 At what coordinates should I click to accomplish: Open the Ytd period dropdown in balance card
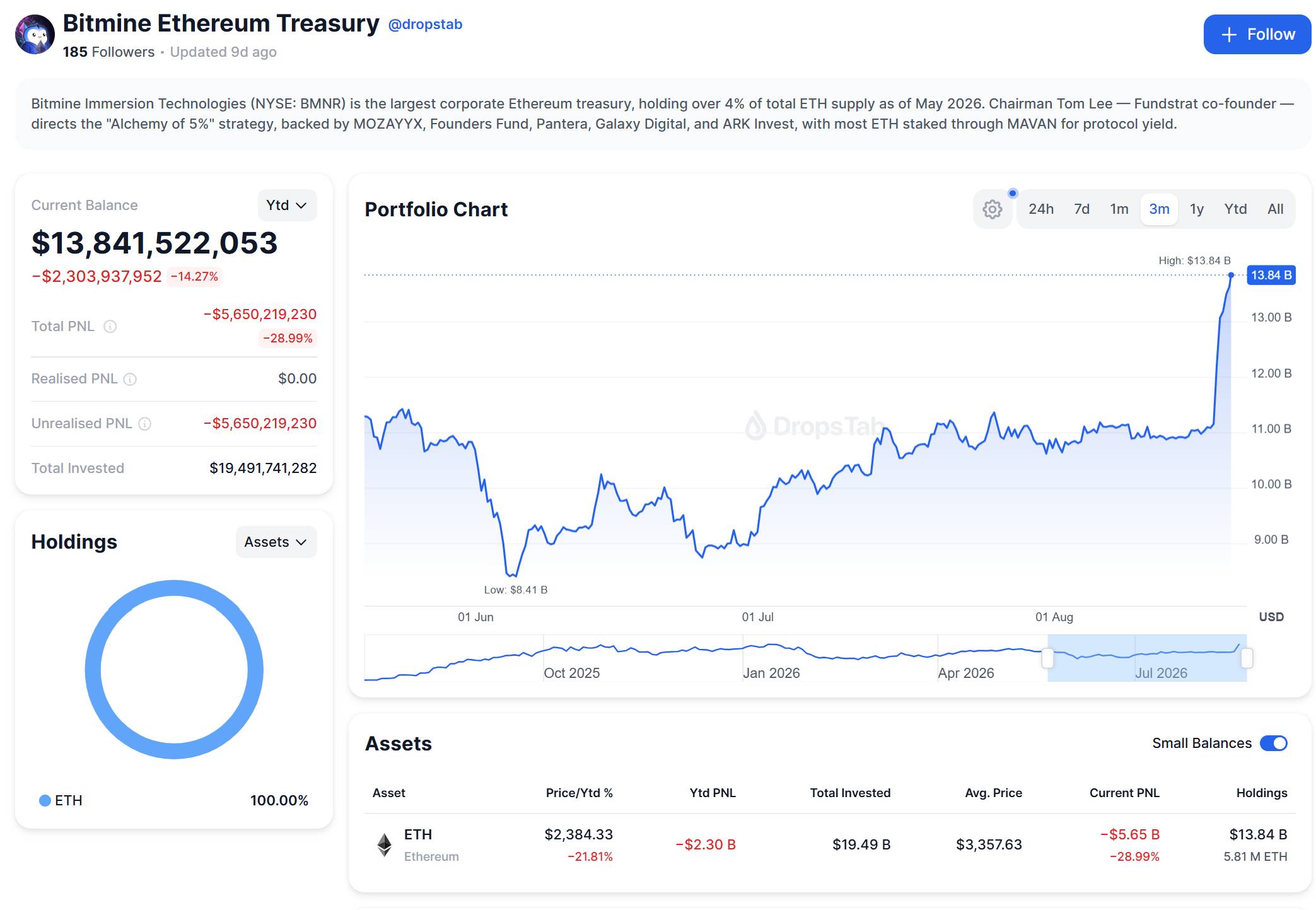(287, 206)
